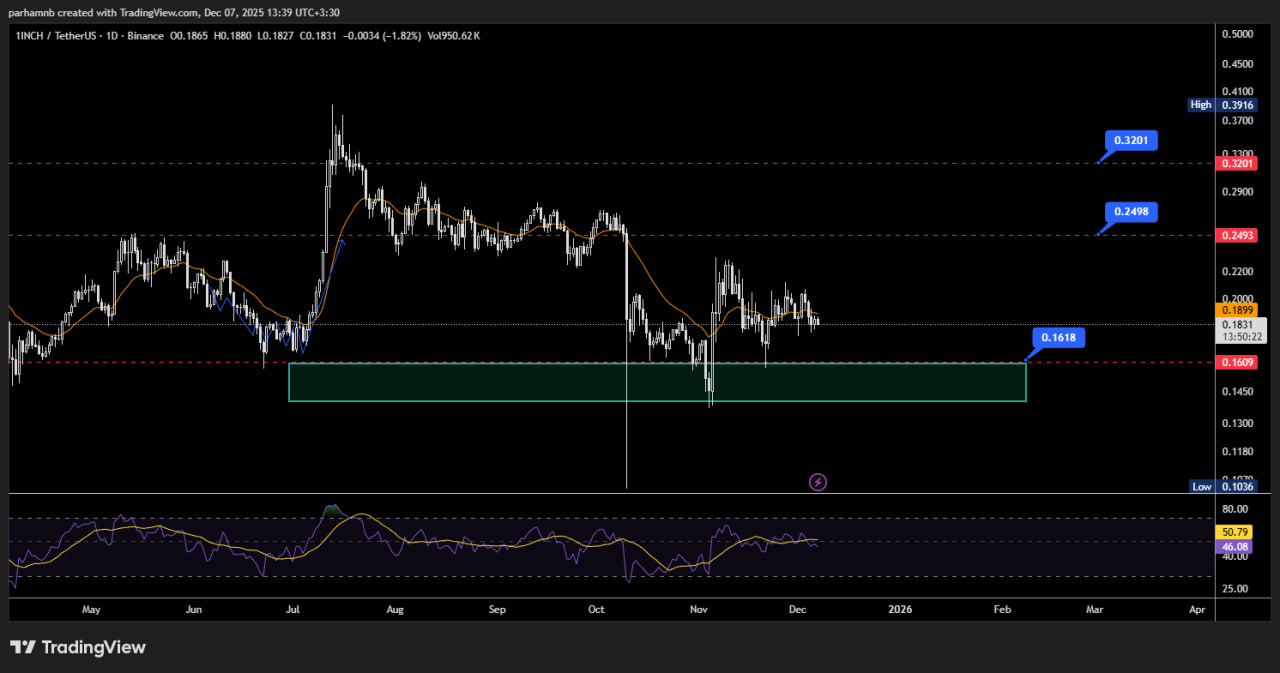Image resolution: width=1280 pixels, height=673 pixels.
Task: Click the 2026 label on time axis
Action: point(901,609)
